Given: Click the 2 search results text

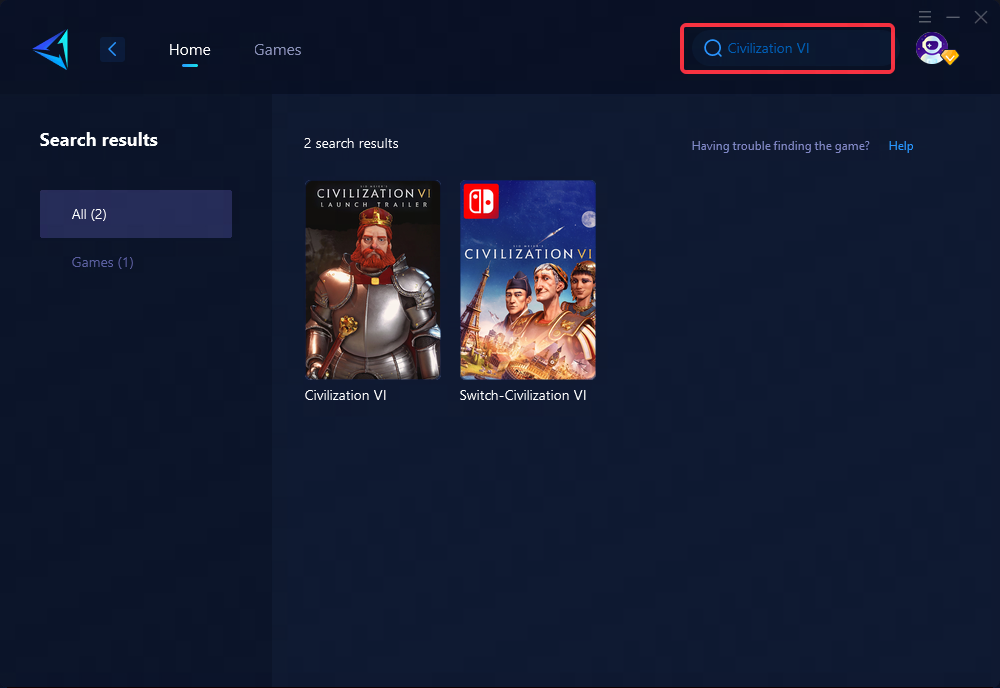Looking at the screenshot, I should tap(351, 143).
